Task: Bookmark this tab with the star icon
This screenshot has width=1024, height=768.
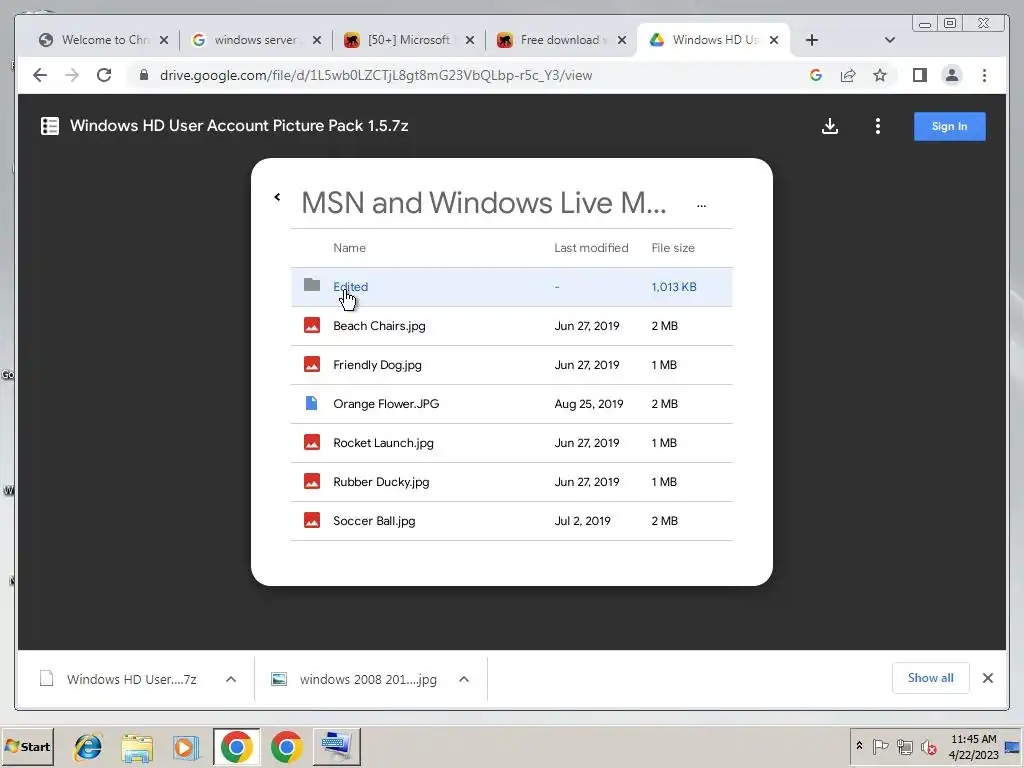Action: tap(880, 75)
